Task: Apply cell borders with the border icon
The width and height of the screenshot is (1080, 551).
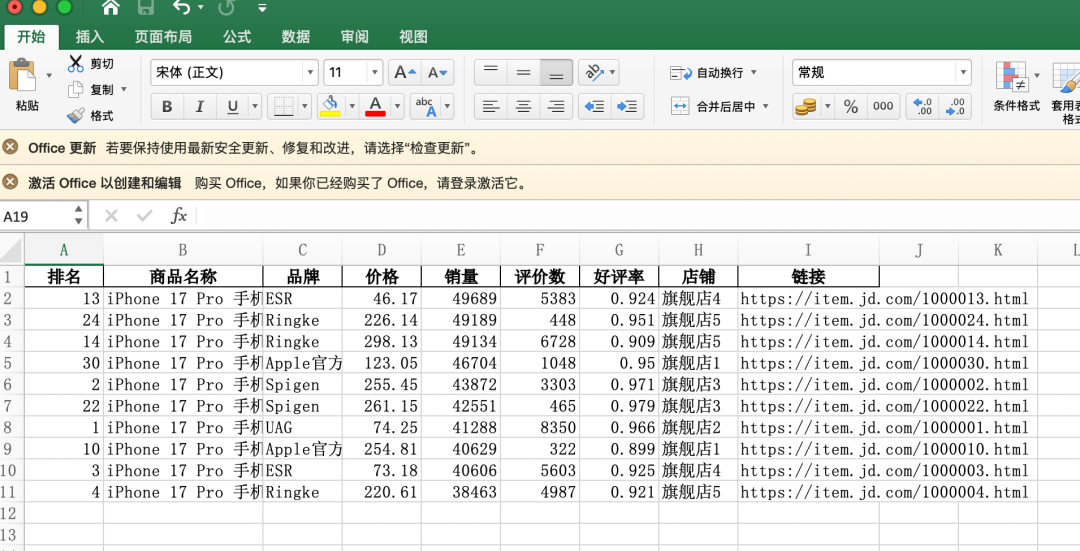Action: 284,106
